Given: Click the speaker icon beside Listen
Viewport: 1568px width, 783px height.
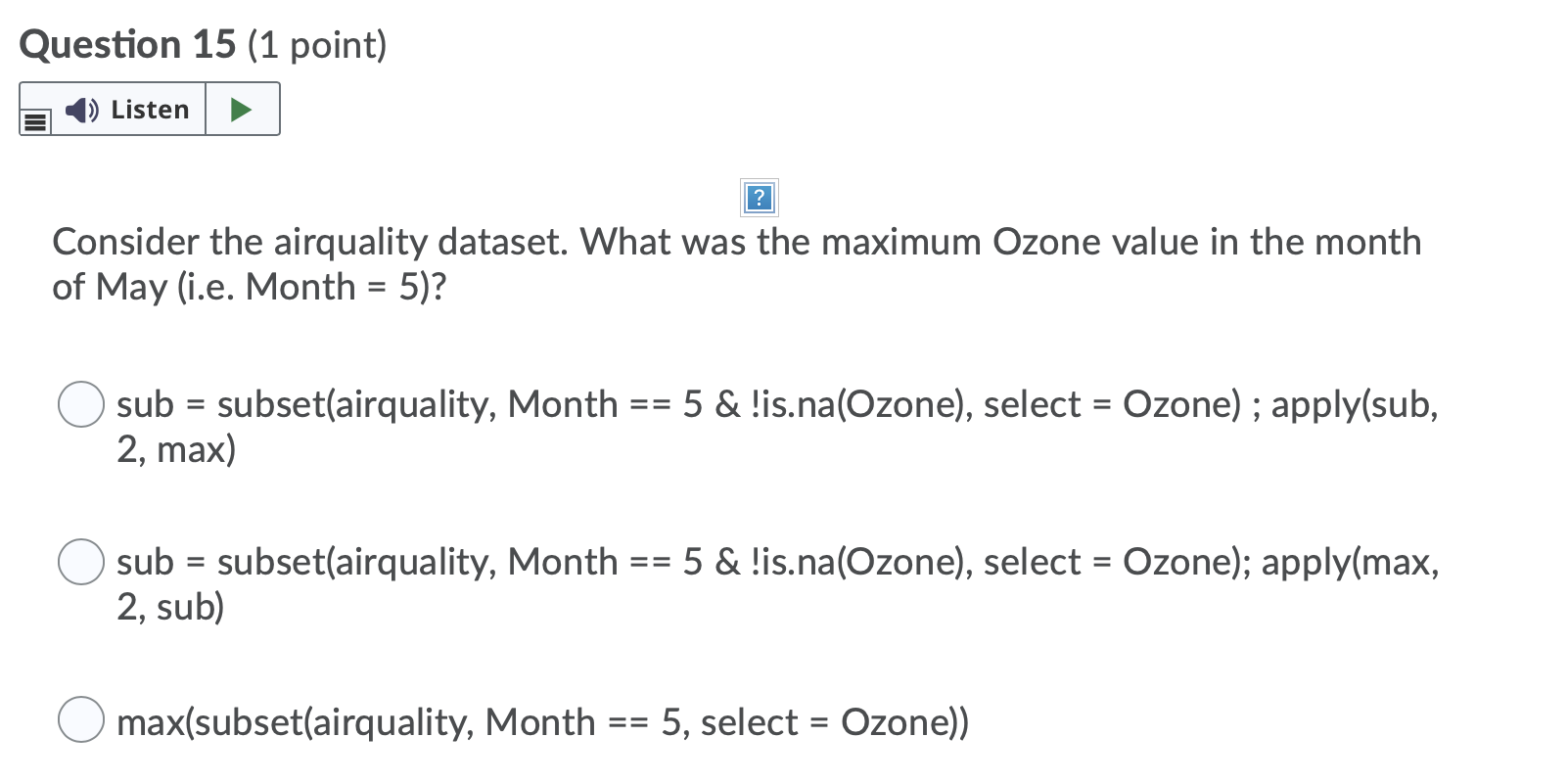Looking at the screenshot, I should pyautogui.click(x=82, y=110).
